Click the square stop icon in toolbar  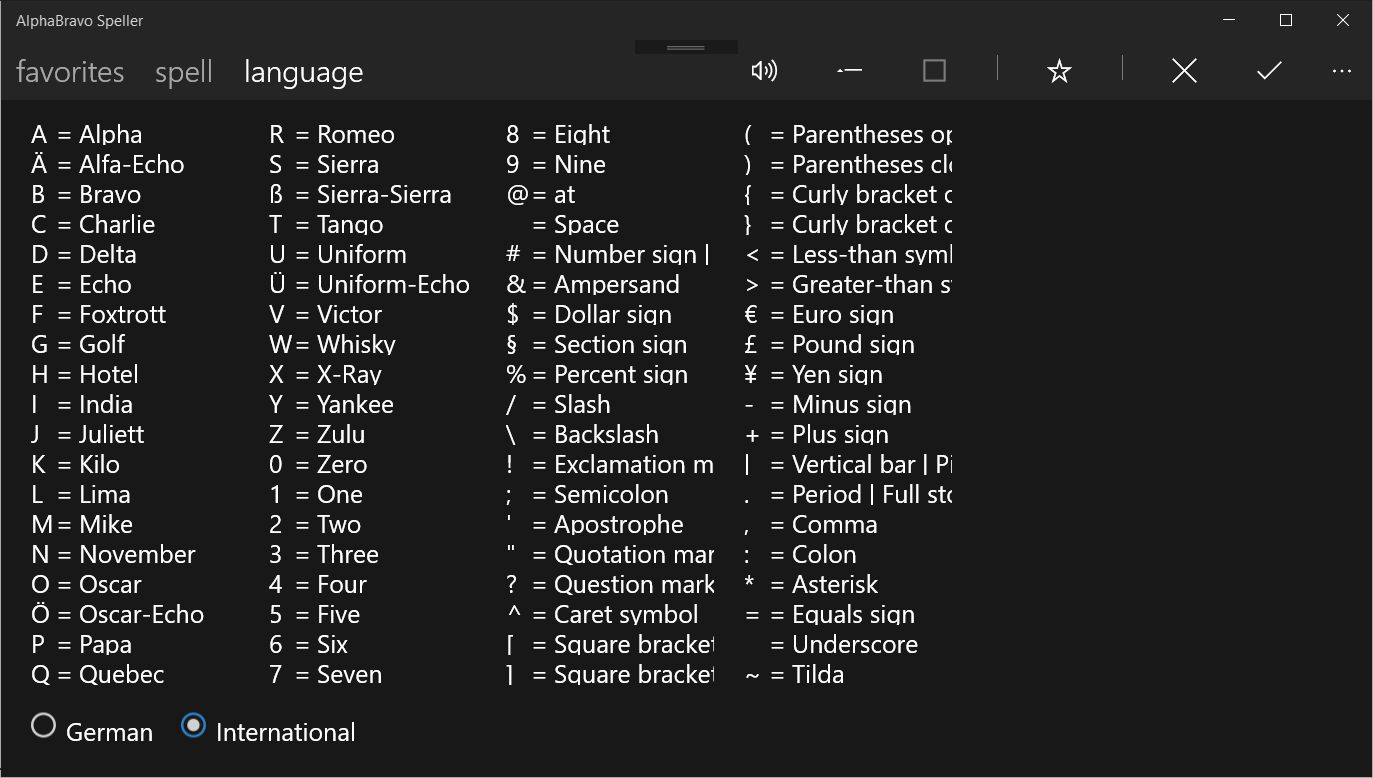pyautogui.click(x=934, y=70)
